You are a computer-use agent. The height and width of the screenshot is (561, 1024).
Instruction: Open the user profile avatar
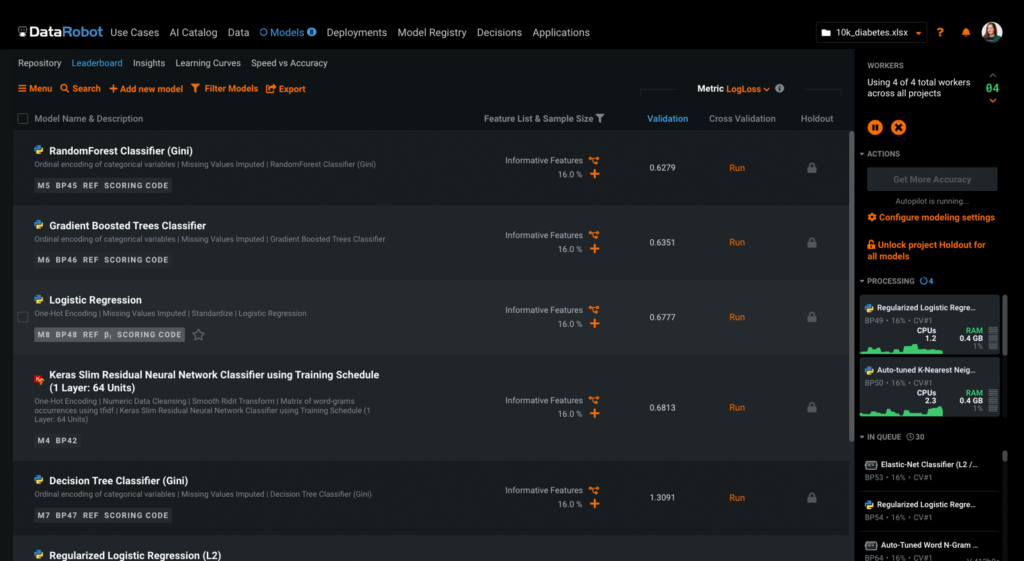click(992, 32)
